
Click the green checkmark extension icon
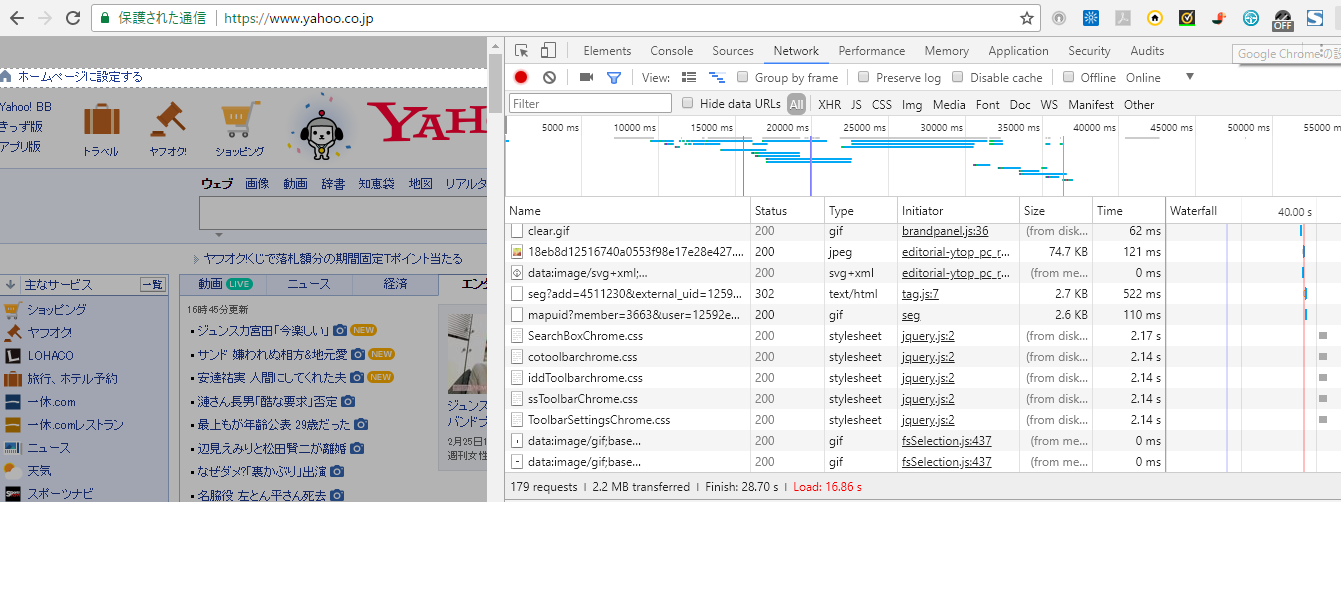point(1187,18)
